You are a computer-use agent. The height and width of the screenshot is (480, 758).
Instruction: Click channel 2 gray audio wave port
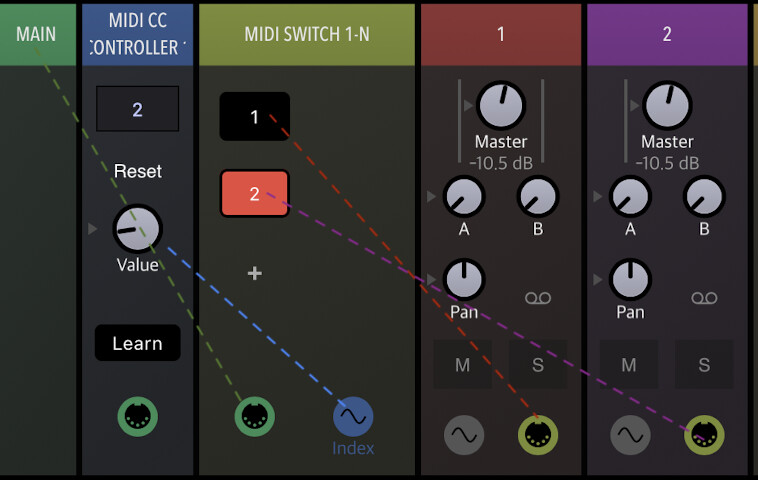pos(630,434)
